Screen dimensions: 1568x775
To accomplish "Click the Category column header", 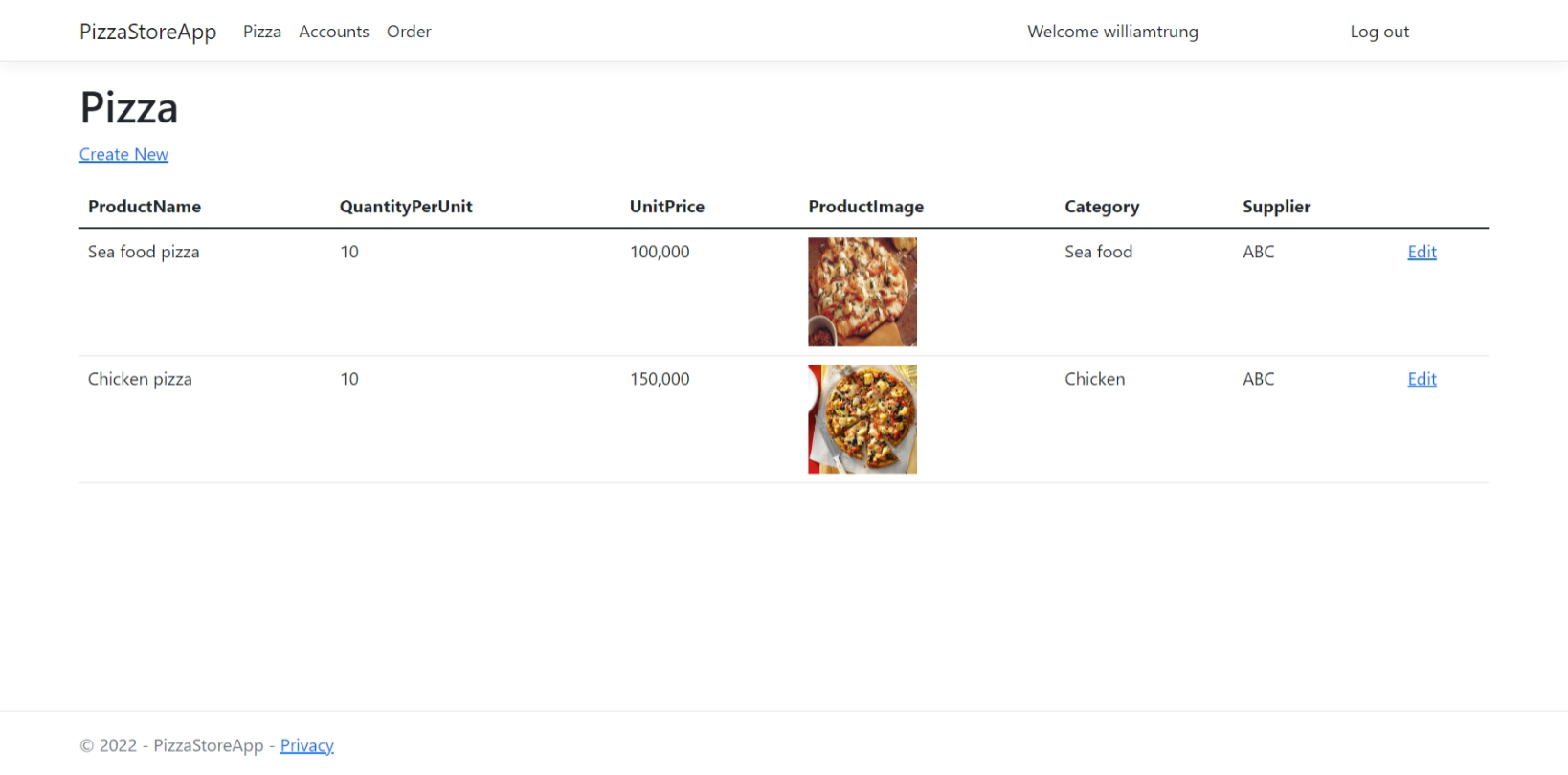I will (1102, 207).
